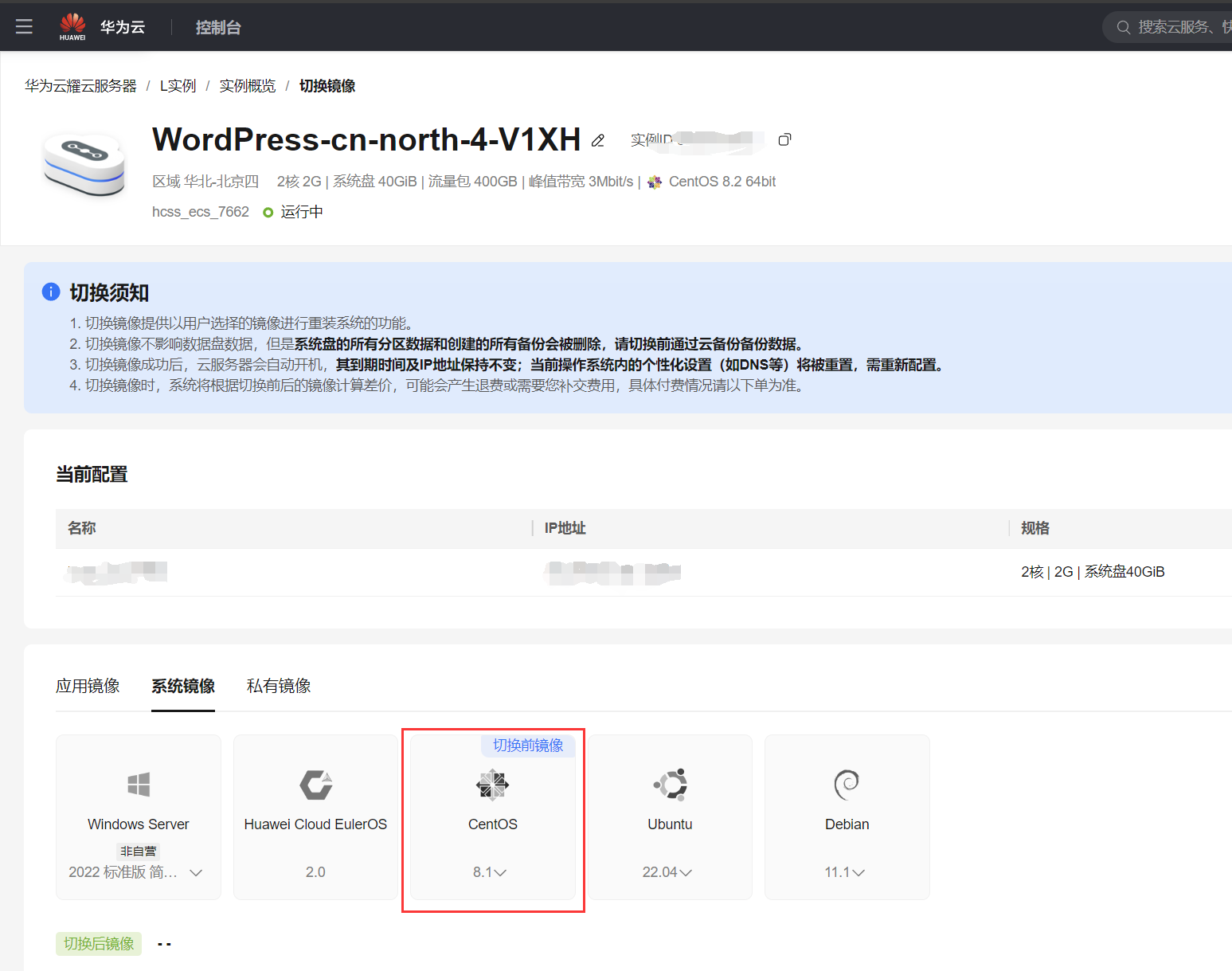This screenshot has width=1232, height=971.
Task: Switch to the 系统镜像 tab
Action: pyautogui.click(x=183, y=686)
